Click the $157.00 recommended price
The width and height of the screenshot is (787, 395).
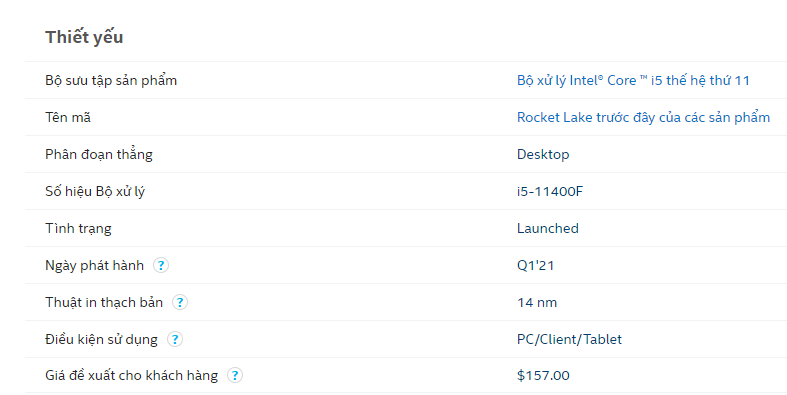click(x=543, y=375)
